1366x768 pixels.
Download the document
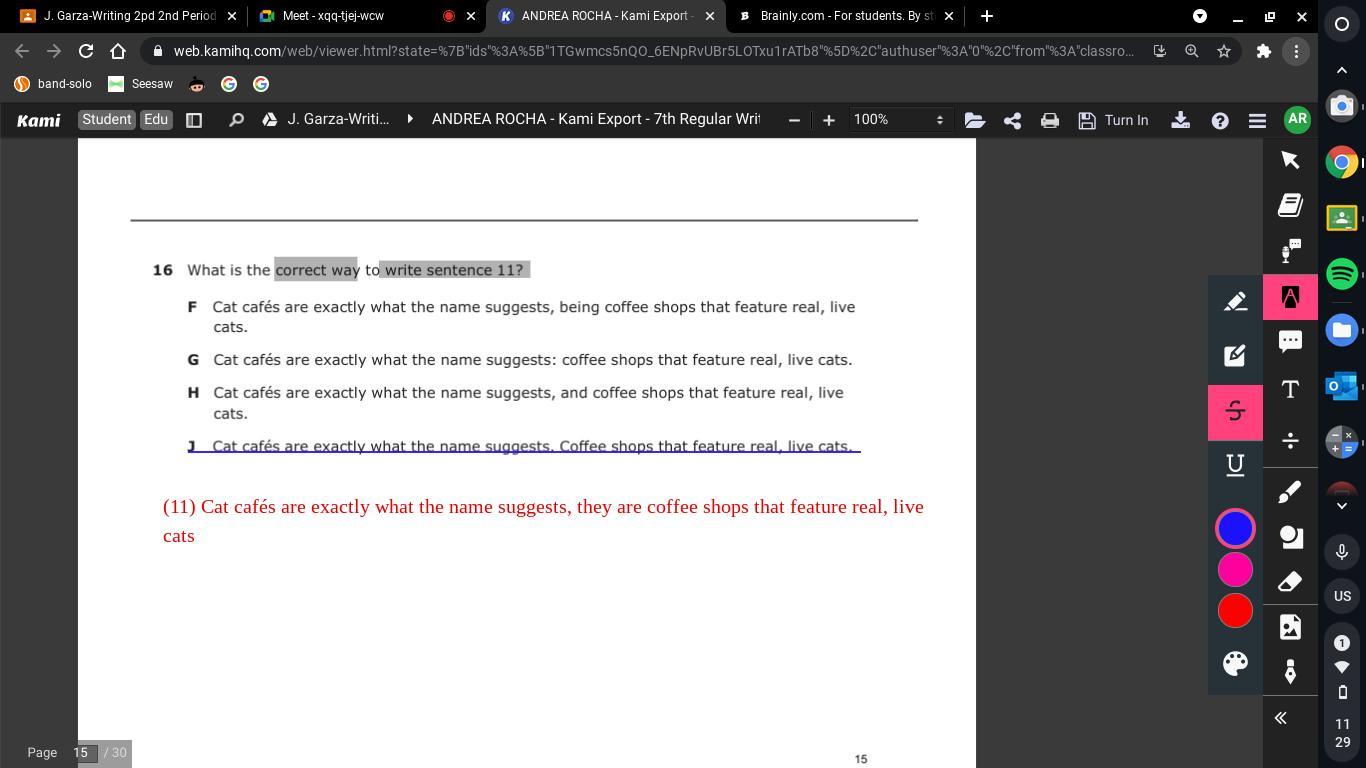pos(1180,120)
